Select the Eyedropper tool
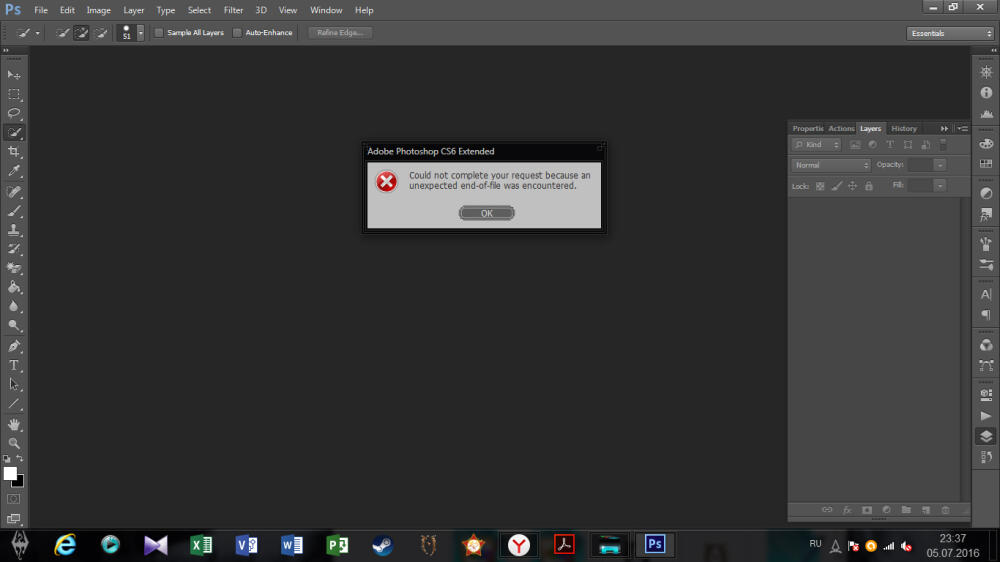 click(x=13, y=171)
